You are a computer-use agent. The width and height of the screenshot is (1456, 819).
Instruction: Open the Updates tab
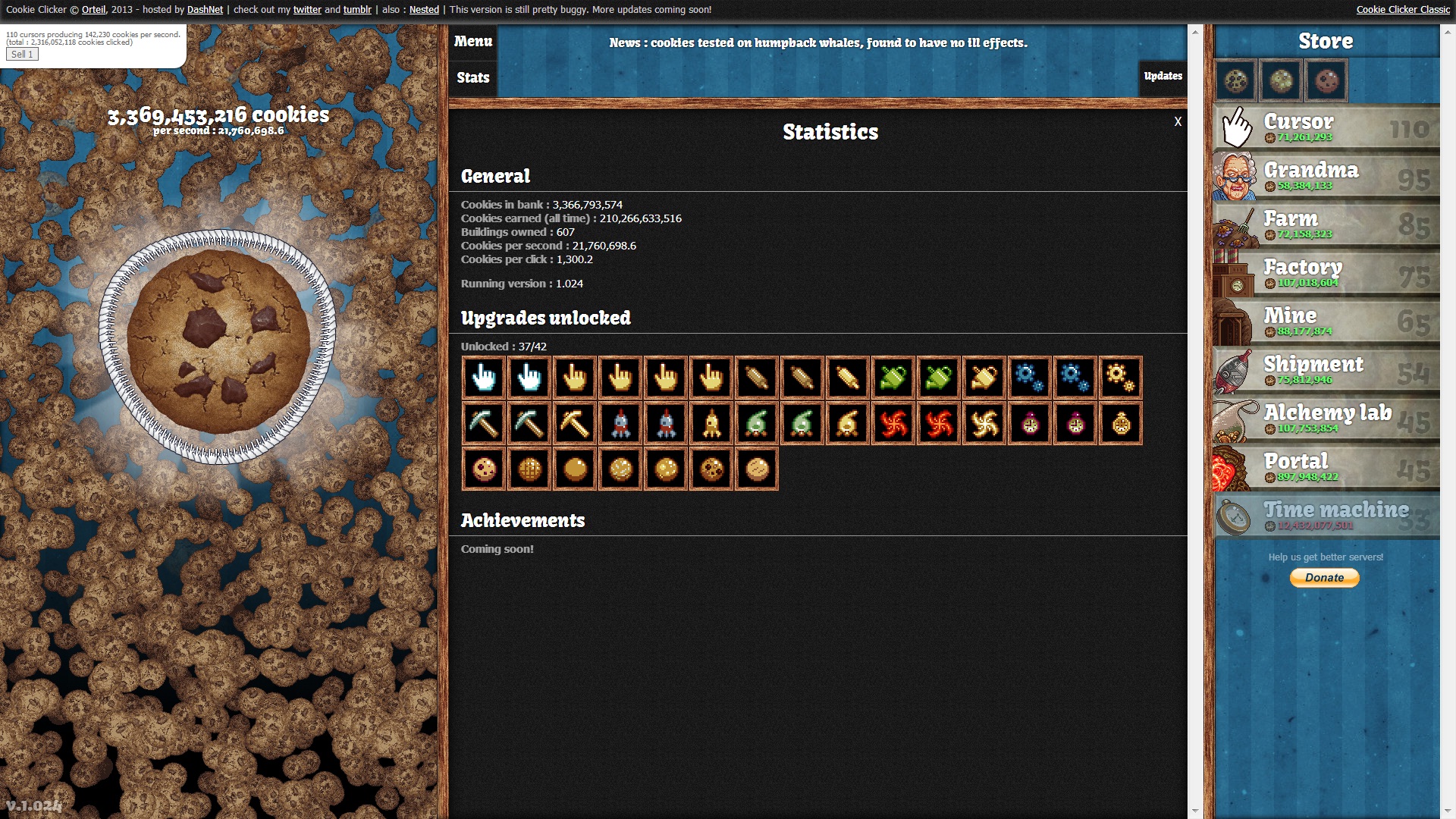(x=1163, y=76)
